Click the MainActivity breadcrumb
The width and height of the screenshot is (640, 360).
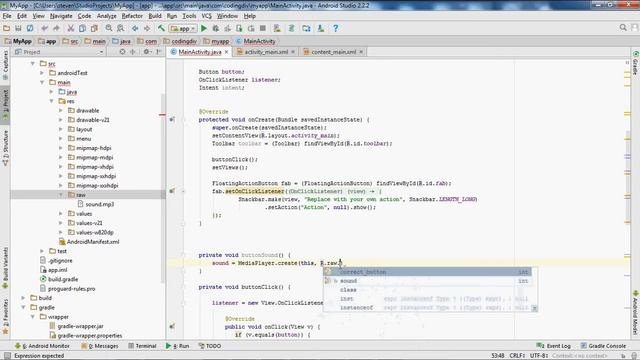tap(256, 41)
